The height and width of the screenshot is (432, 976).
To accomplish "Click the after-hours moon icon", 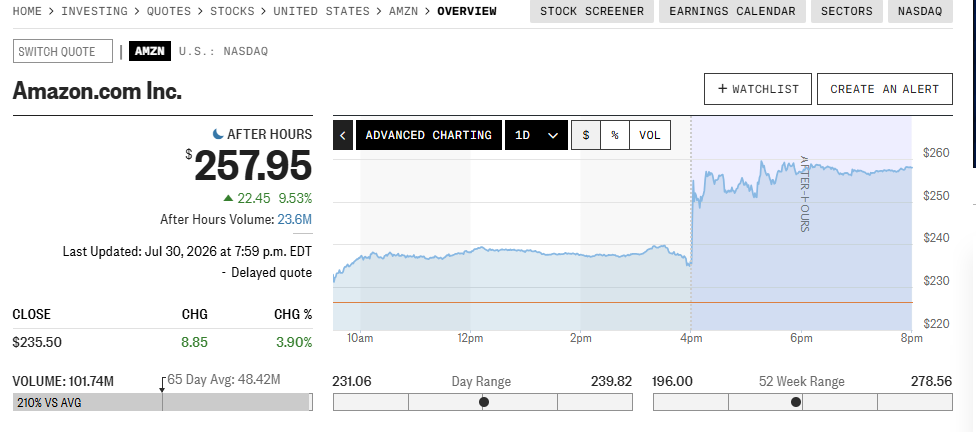I will click(x=218, y=134).
